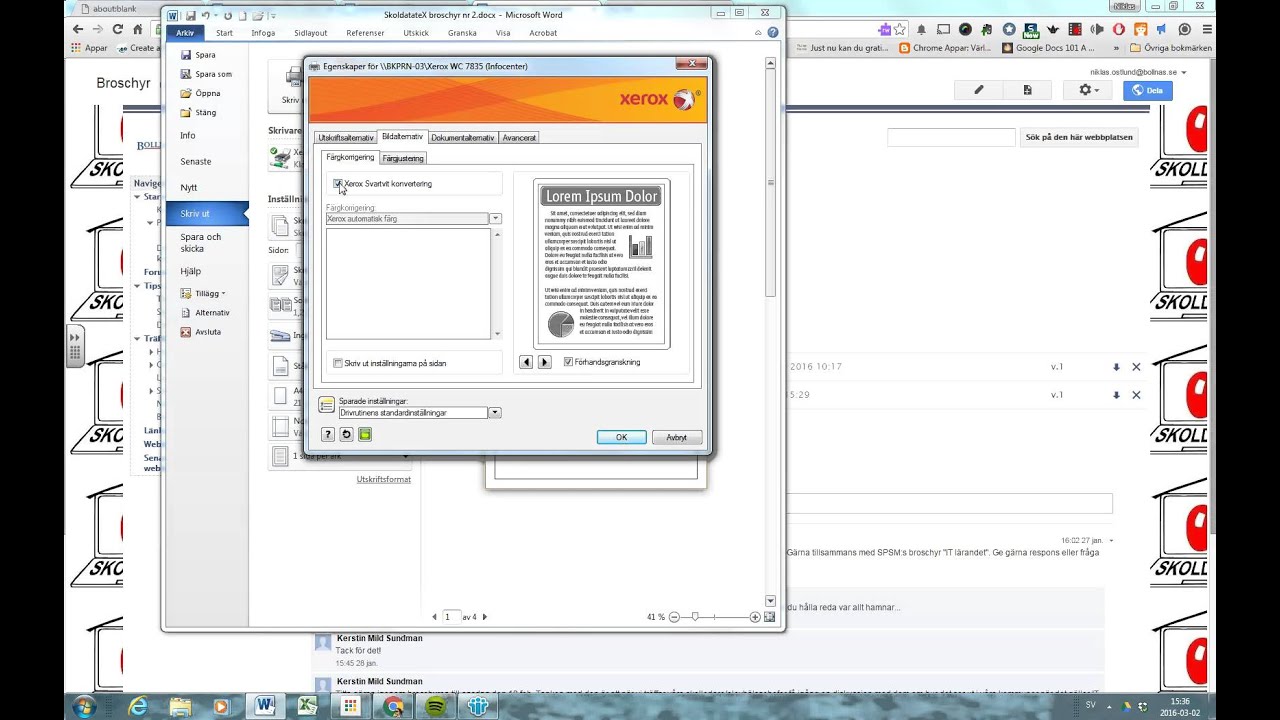Click the green environmental settings icon
Image resolution: width=1280 pixels, height=720 pixels.
click(x=365, y=434)
